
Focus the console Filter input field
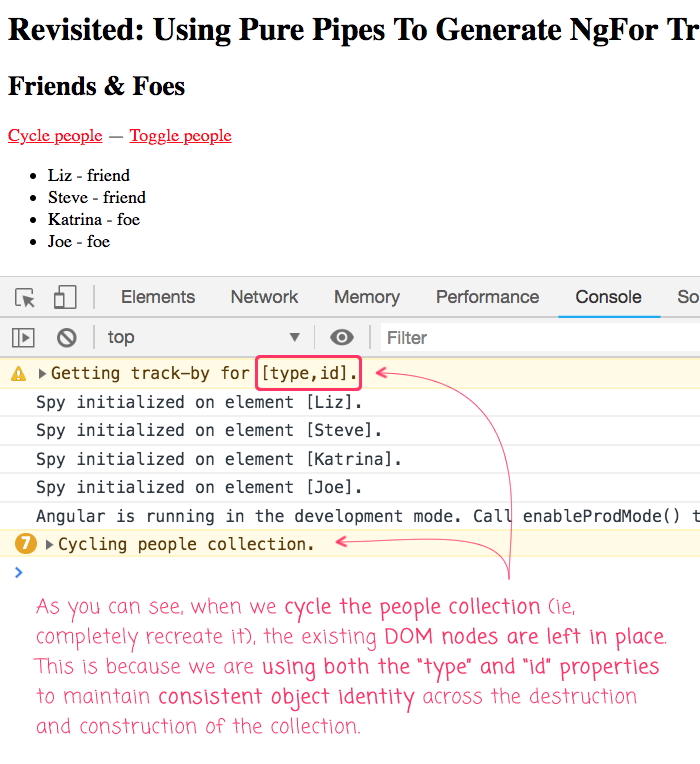(x=541, y=338)
